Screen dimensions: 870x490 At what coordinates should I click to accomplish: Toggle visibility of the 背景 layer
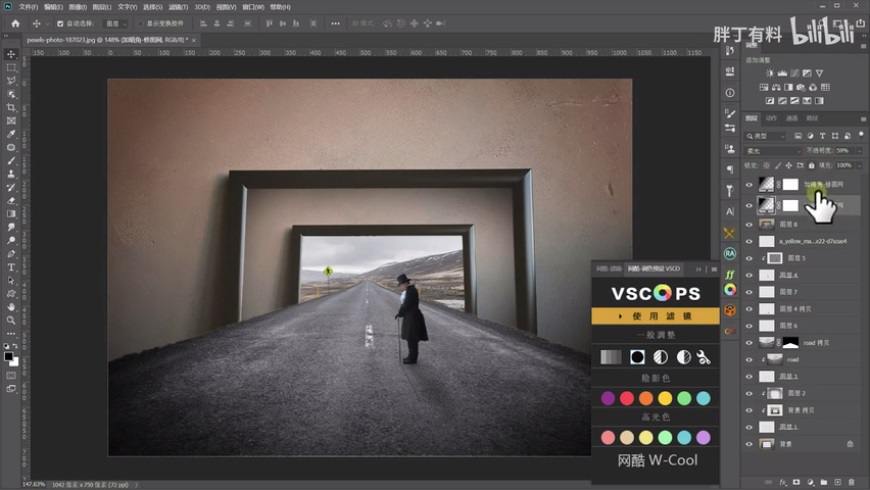(749, 443)
